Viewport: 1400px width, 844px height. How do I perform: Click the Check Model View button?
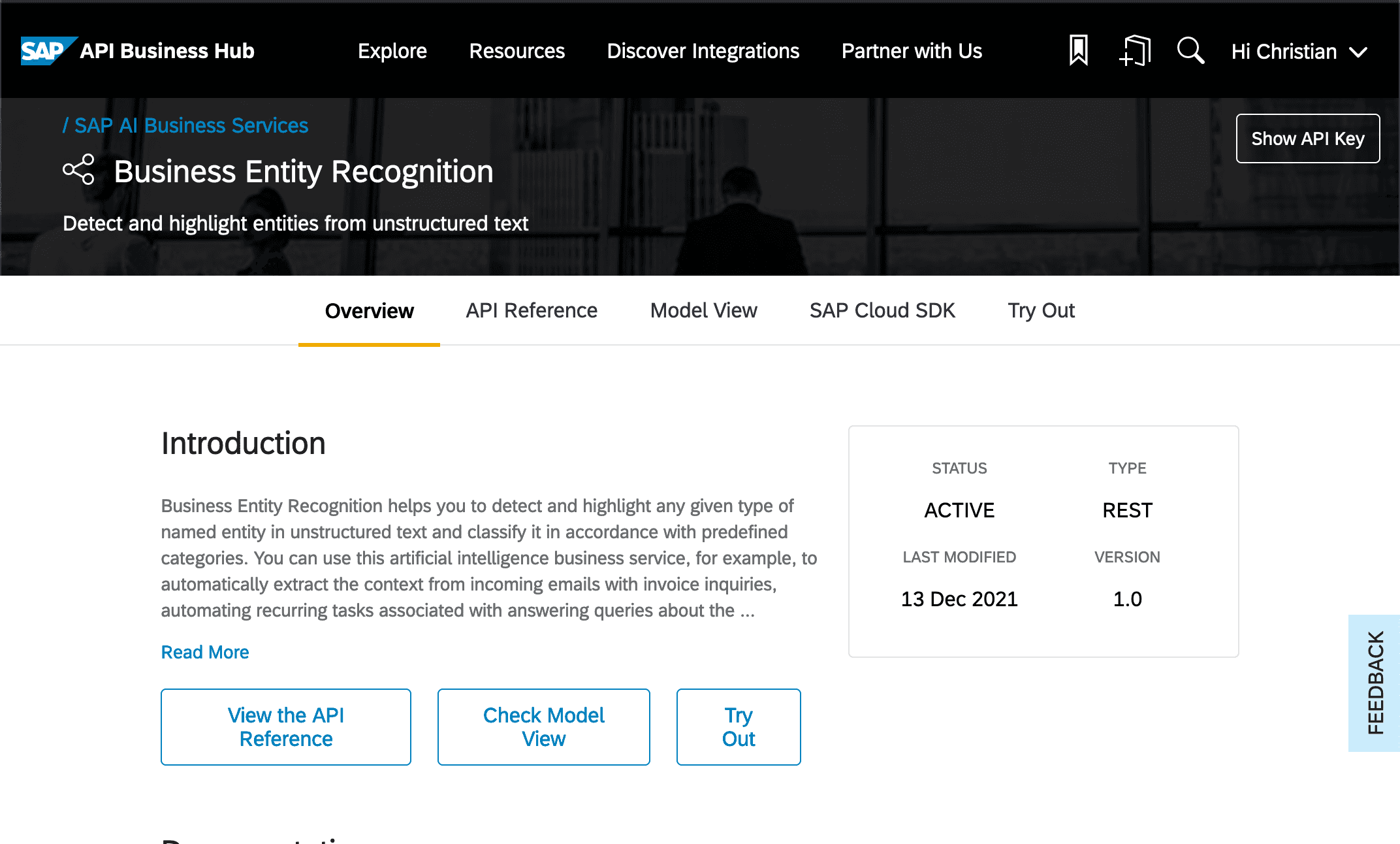544,727
